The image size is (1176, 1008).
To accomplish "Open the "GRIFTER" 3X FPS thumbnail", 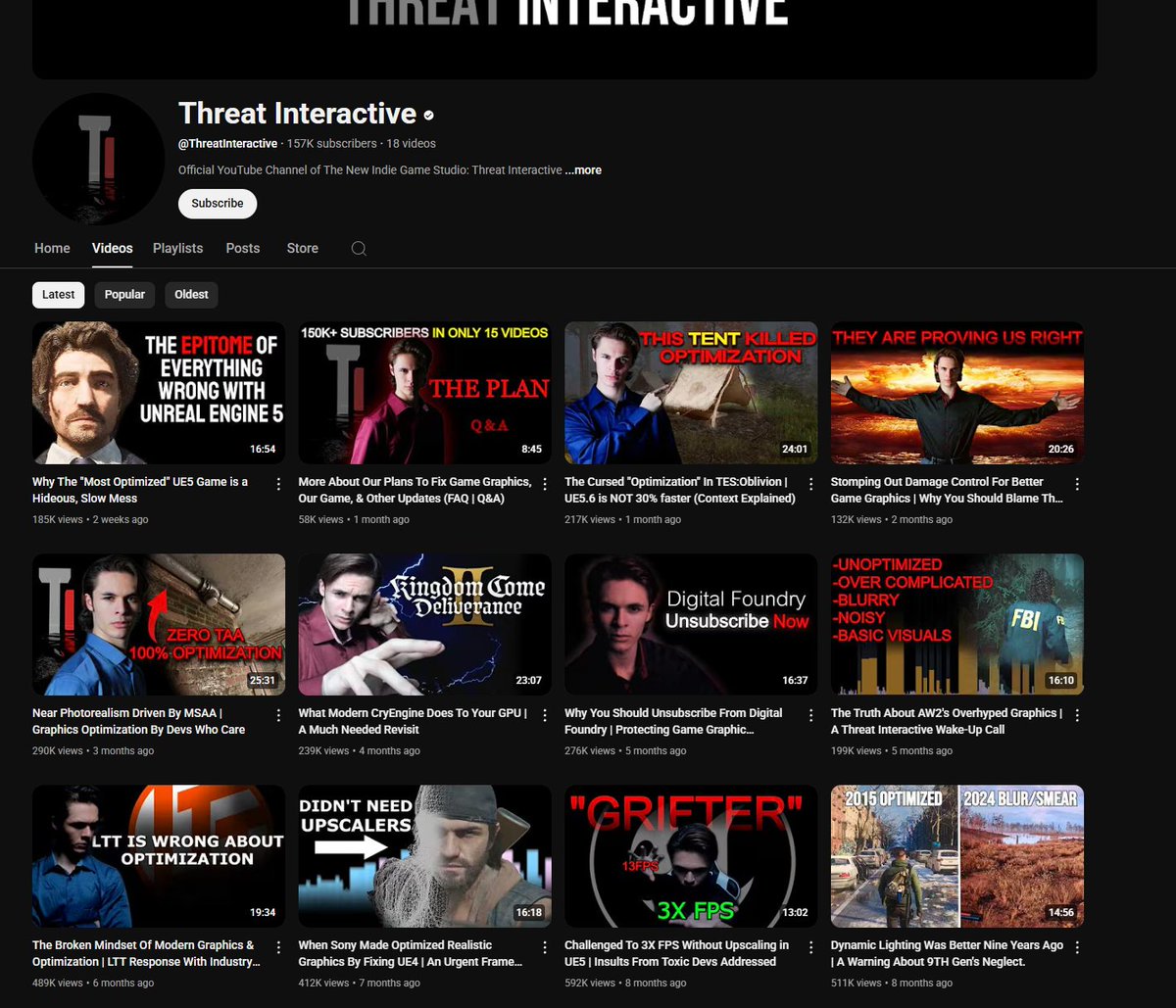I will (x=691, y=856).
